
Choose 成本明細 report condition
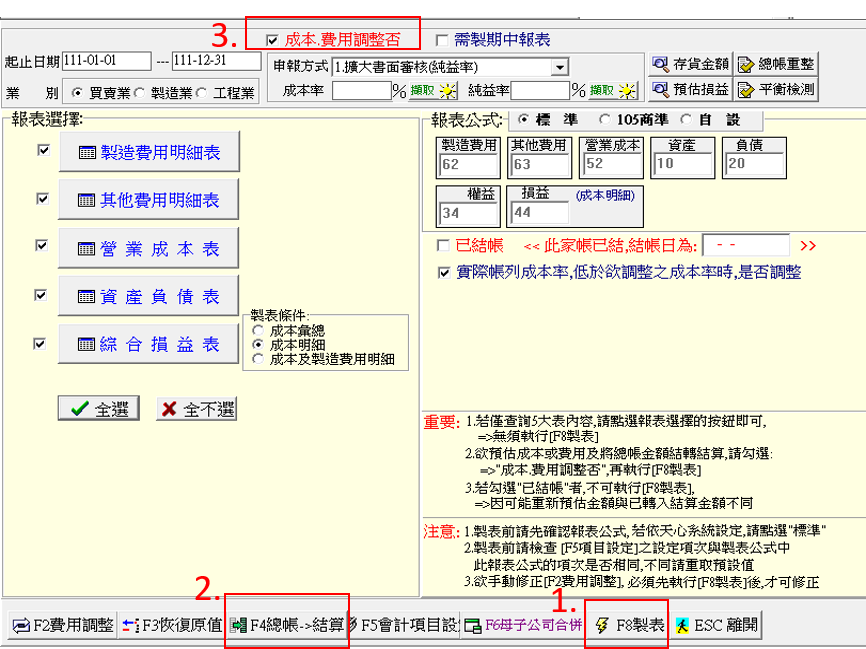click(257, 344)
